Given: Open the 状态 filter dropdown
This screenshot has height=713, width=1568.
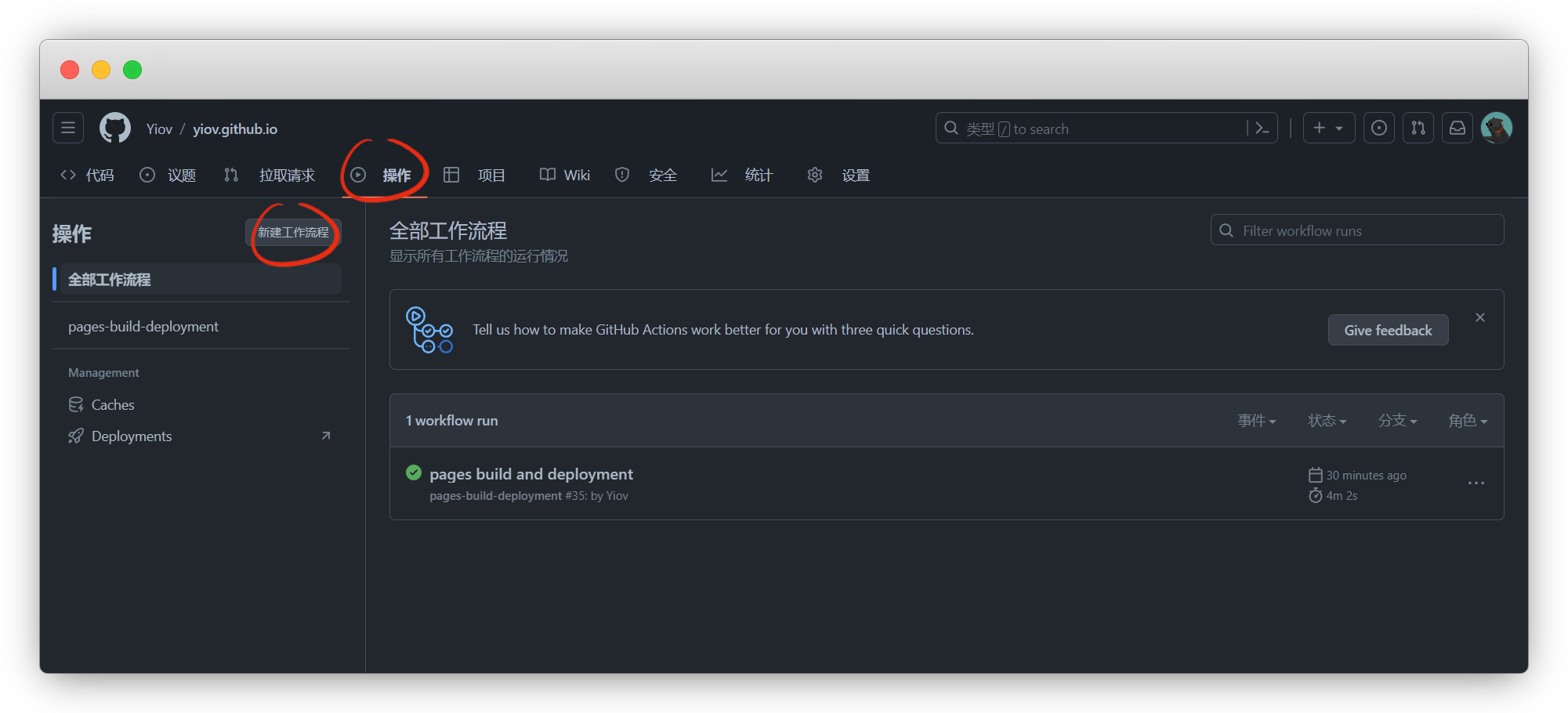Looking at the screenshot, I should [1327, 421].
